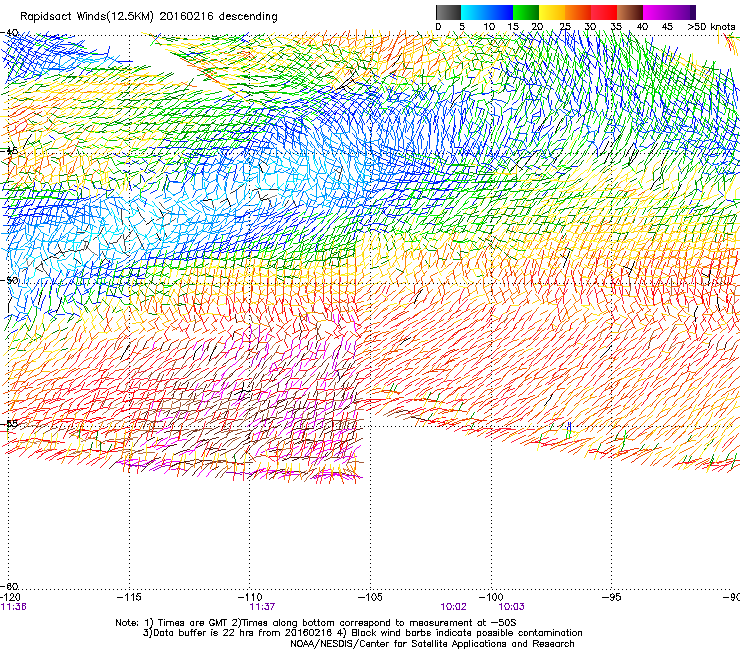740x650 pixels.
Task: Click the 11:36 purple time label
Action: (x=13, y=607)
